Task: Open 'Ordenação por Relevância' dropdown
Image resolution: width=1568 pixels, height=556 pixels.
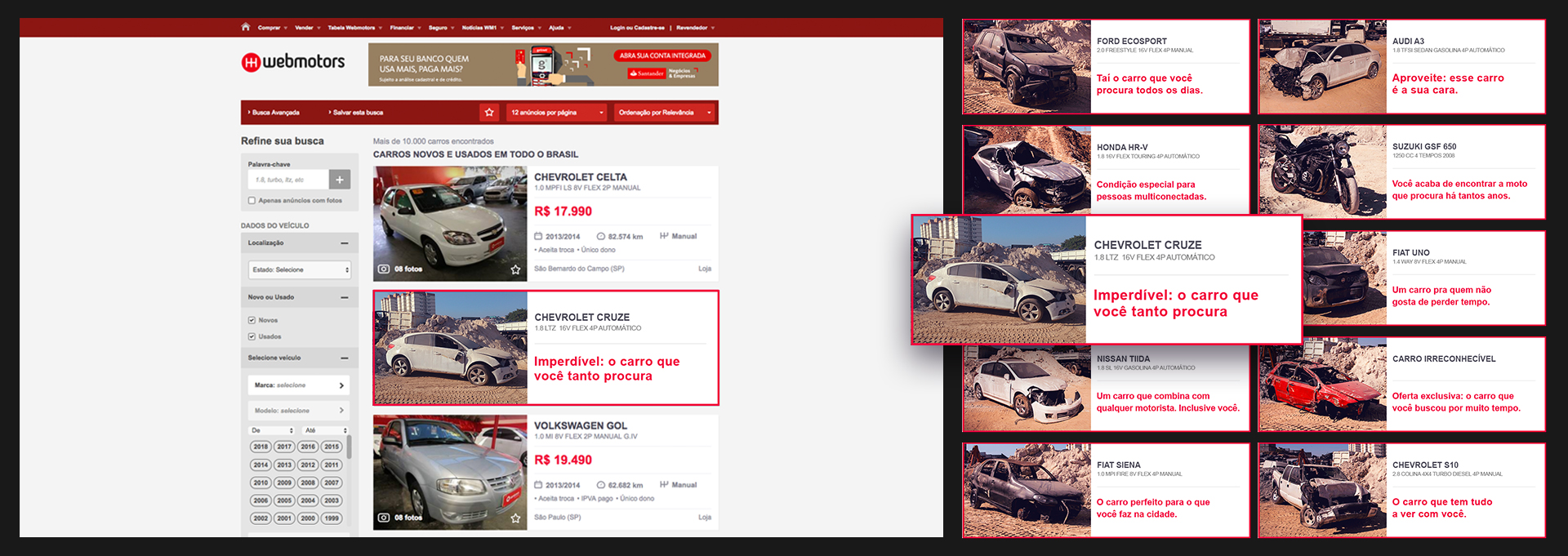Action: (x=665, y=113)
